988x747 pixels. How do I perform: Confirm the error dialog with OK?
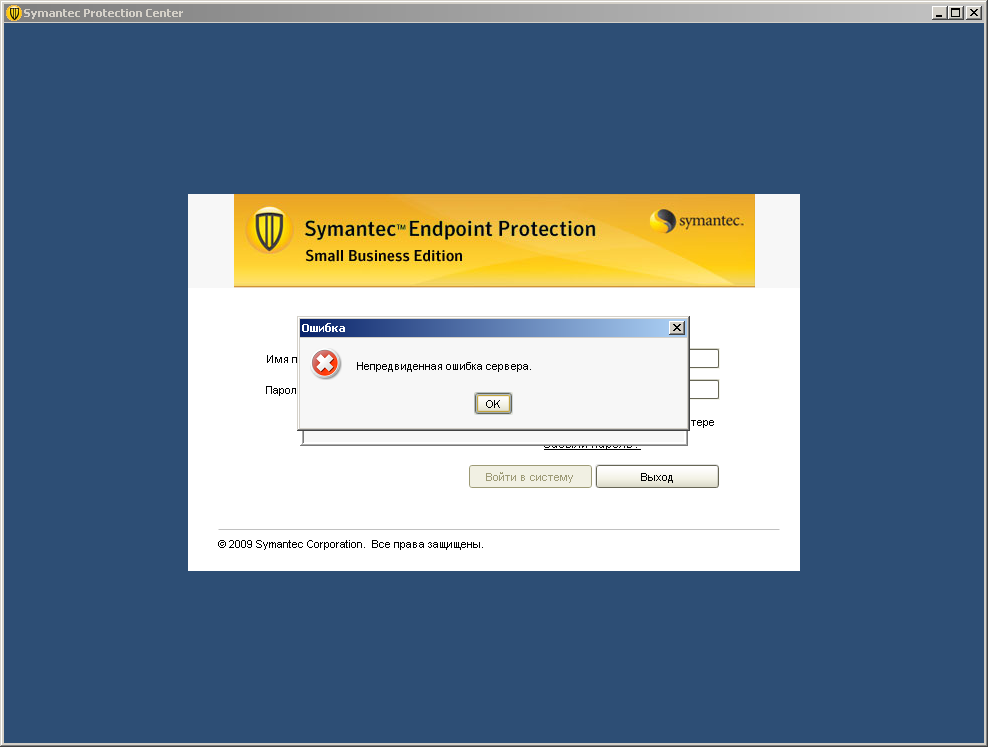[x=493, y=404]
